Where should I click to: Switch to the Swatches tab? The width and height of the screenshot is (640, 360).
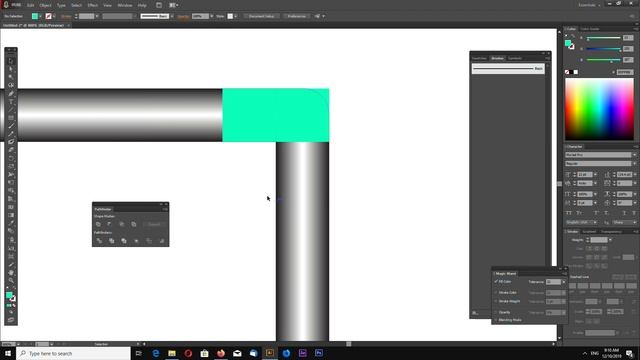pos(480,58)
